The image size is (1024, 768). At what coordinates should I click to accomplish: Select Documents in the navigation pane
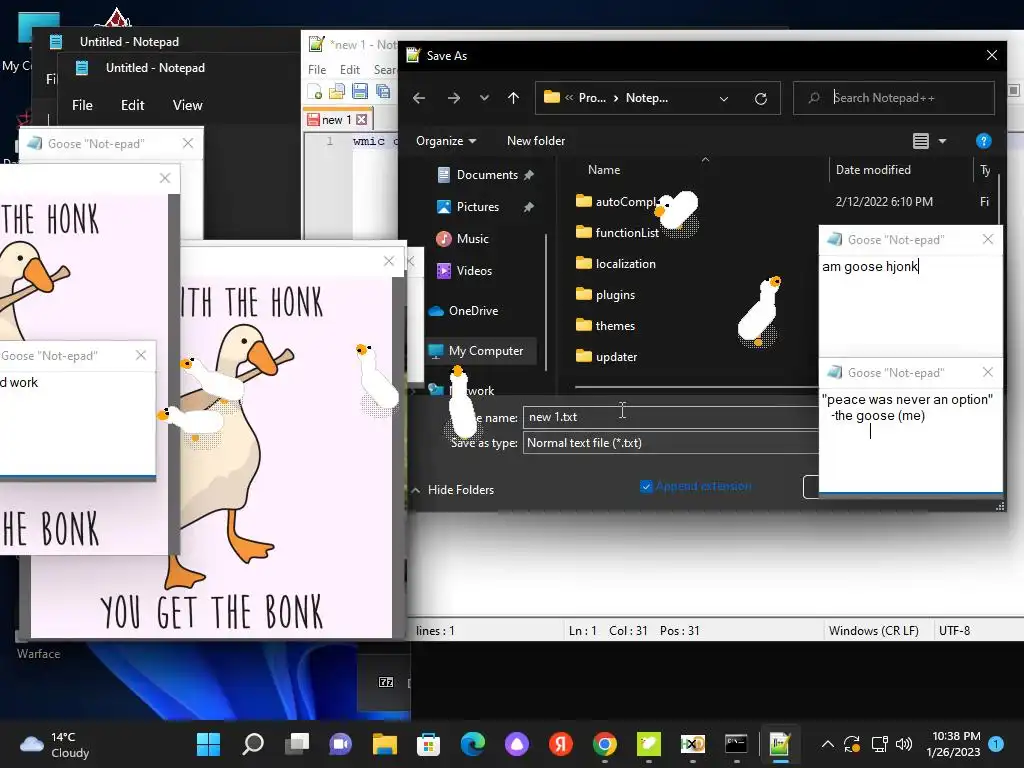[x=486, y=175]
